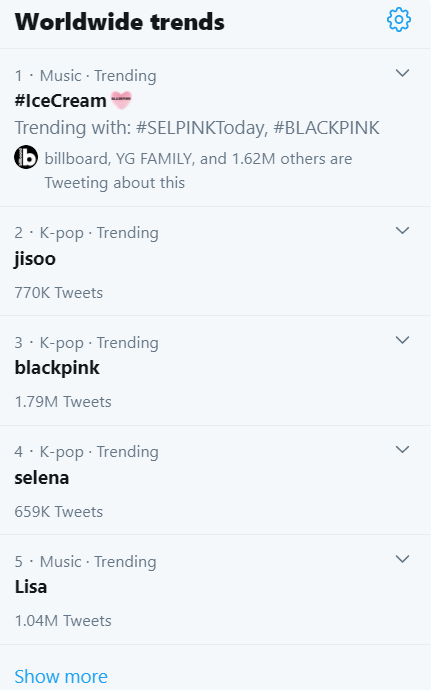This screenshot has width=431, height=690.
Task: Click the pink heart emoji beside #IceCream
Action: tap(121, 100)
